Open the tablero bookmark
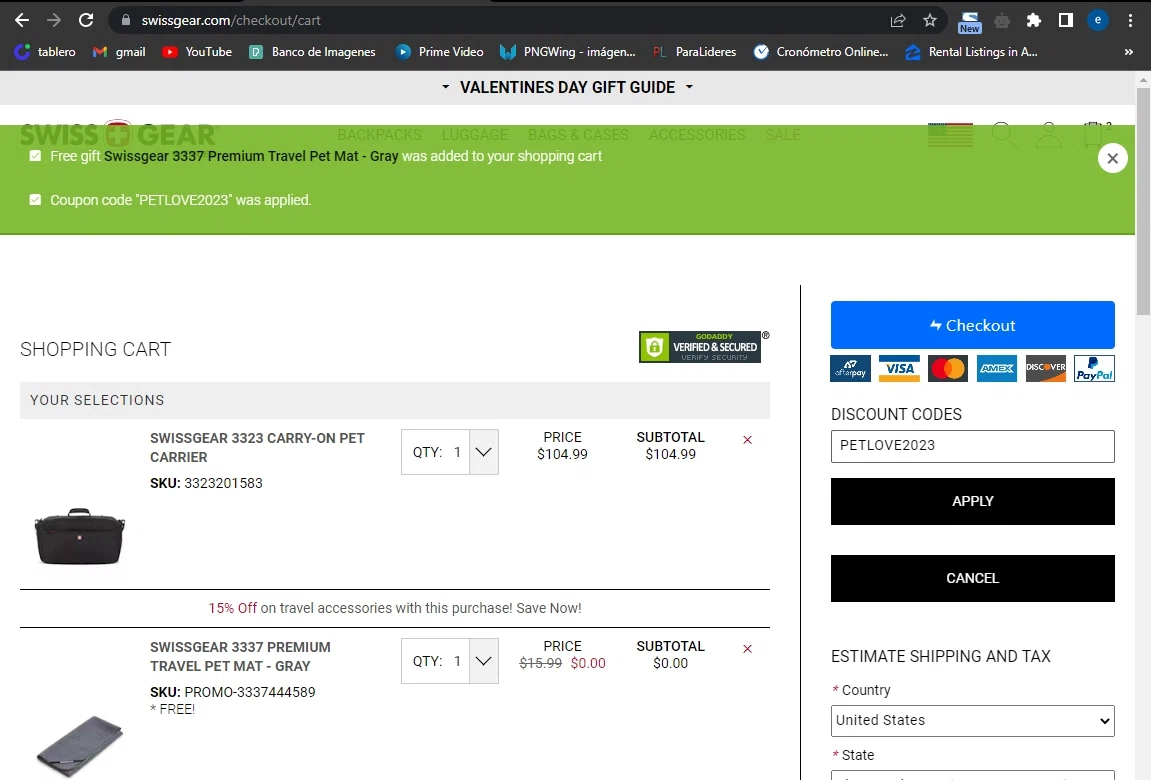This screenshot has height=780, width=1151. (46, 52)
